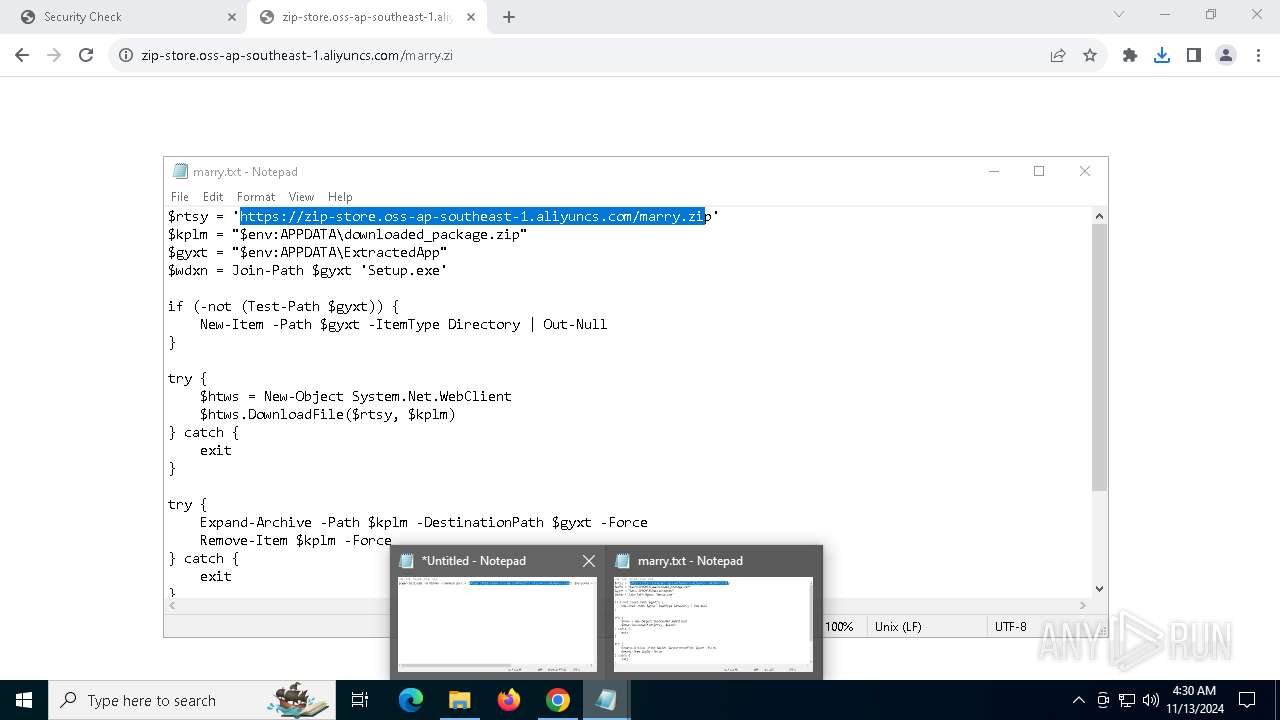Click the downloaded_package.zip line
This screenshot has width=1280, height=720.
coord(347,234)
